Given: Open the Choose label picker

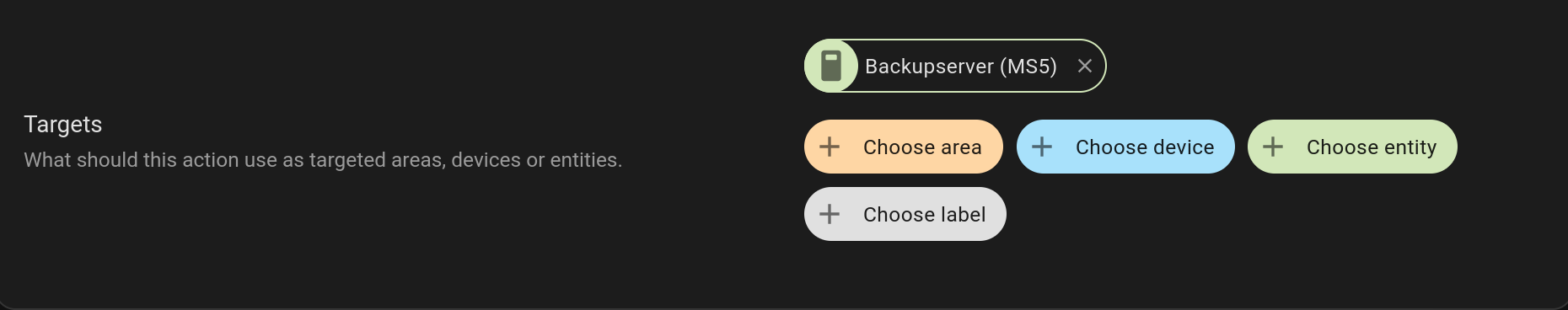Looking at the screenshot, I should tap(905, 214).
